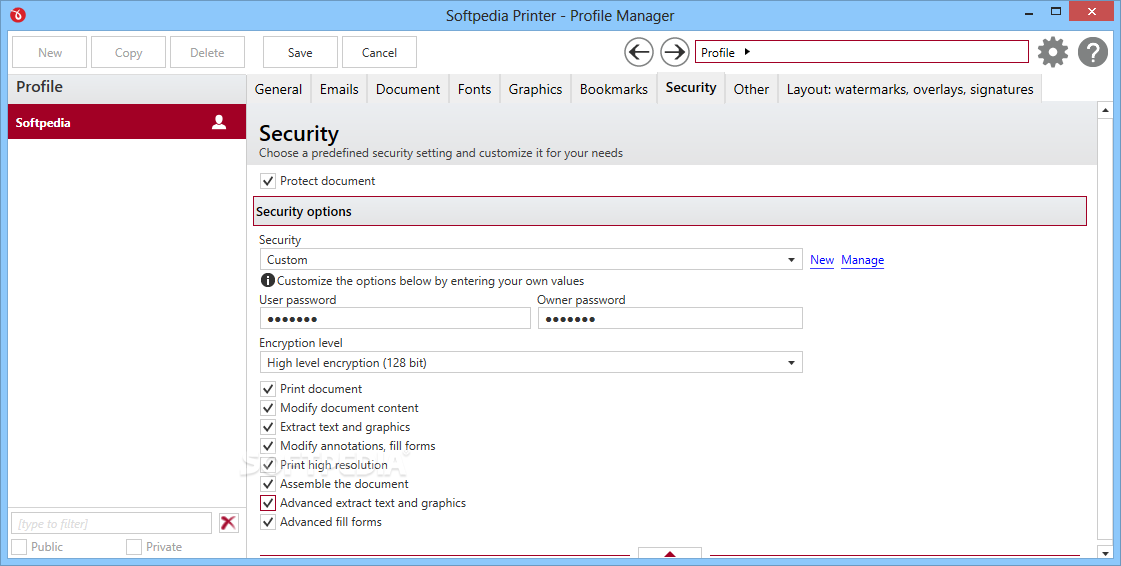The image size is (1121, 566).
Task: Open the Fonts tab
Action: 475,89
